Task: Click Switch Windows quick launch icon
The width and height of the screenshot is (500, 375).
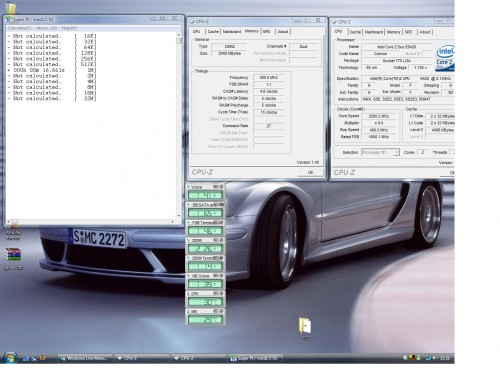Action: pos(34,359)
